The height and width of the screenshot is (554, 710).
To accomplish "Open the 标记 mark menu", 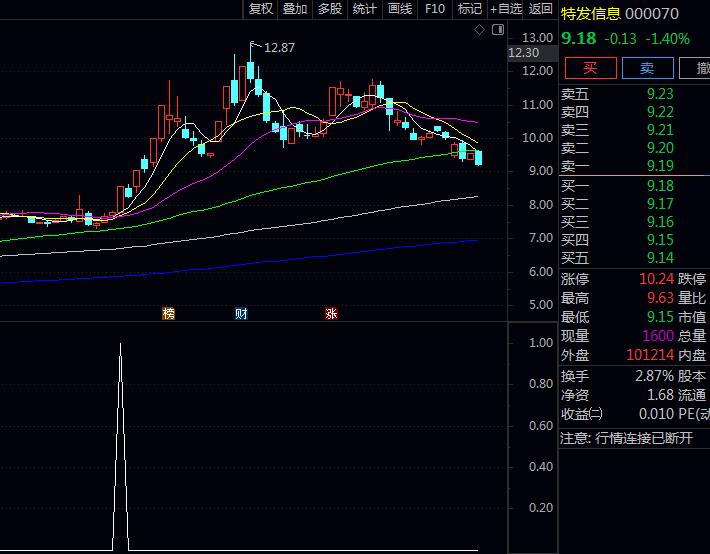I will 469,9.
